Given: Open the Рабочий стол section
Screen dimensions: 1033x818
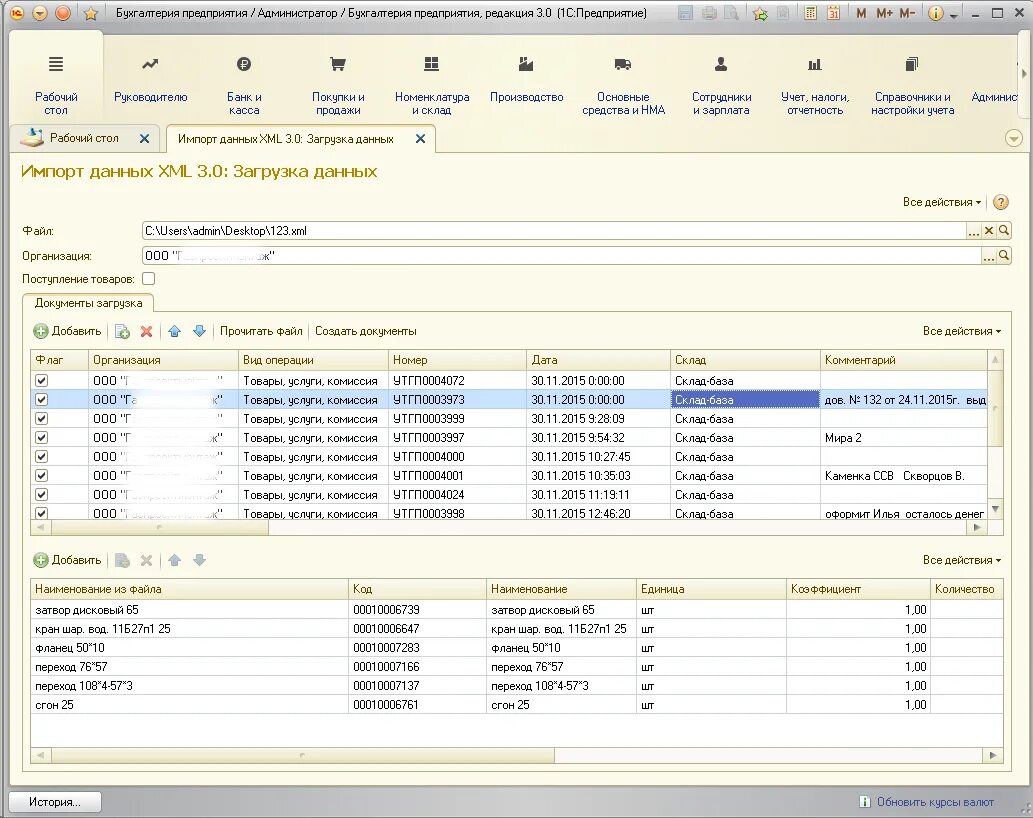Looking at the screenshot, I should click(x=56, y=86).
